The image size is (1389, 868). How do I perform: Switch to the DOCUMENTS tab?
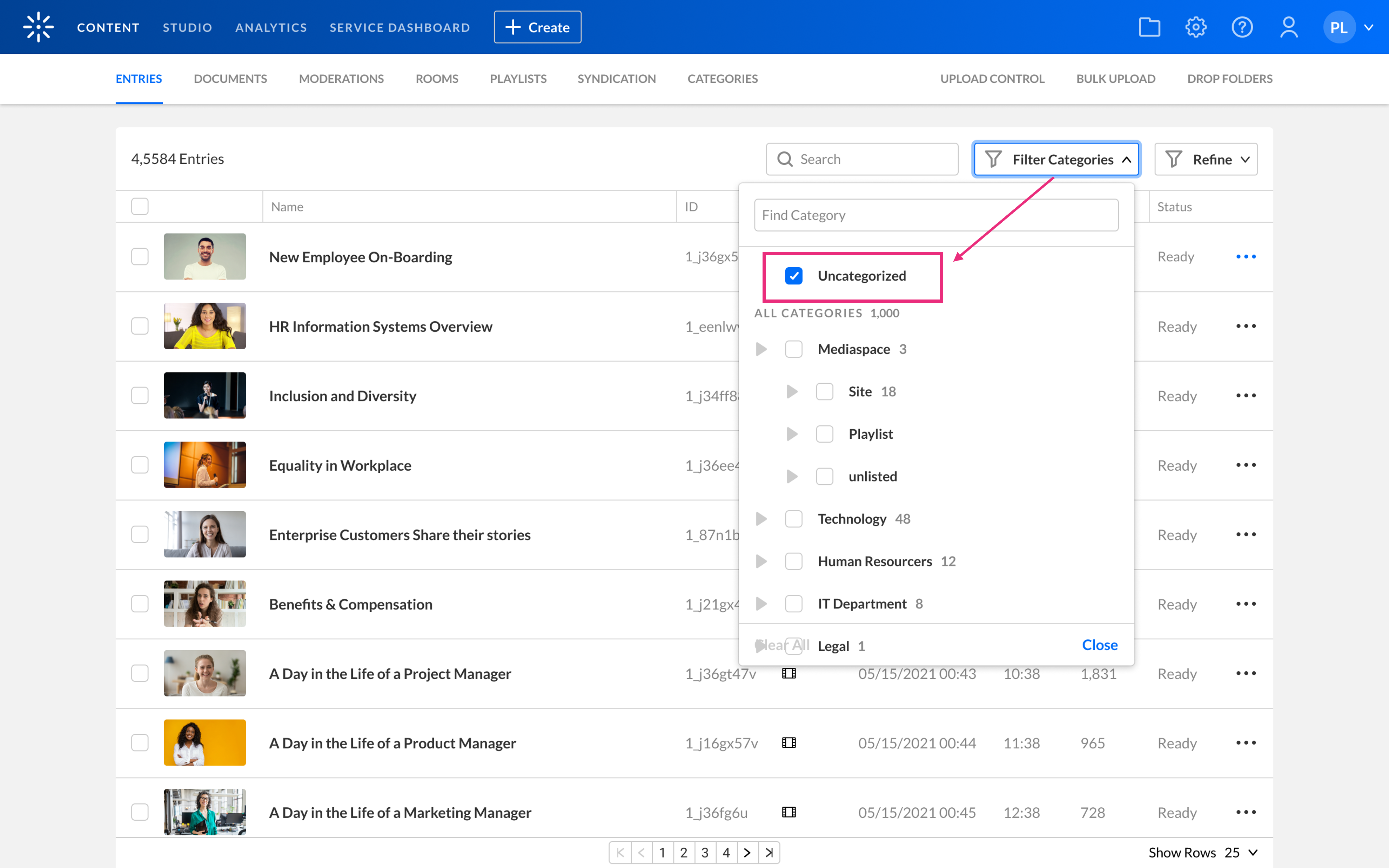[230, 79]
